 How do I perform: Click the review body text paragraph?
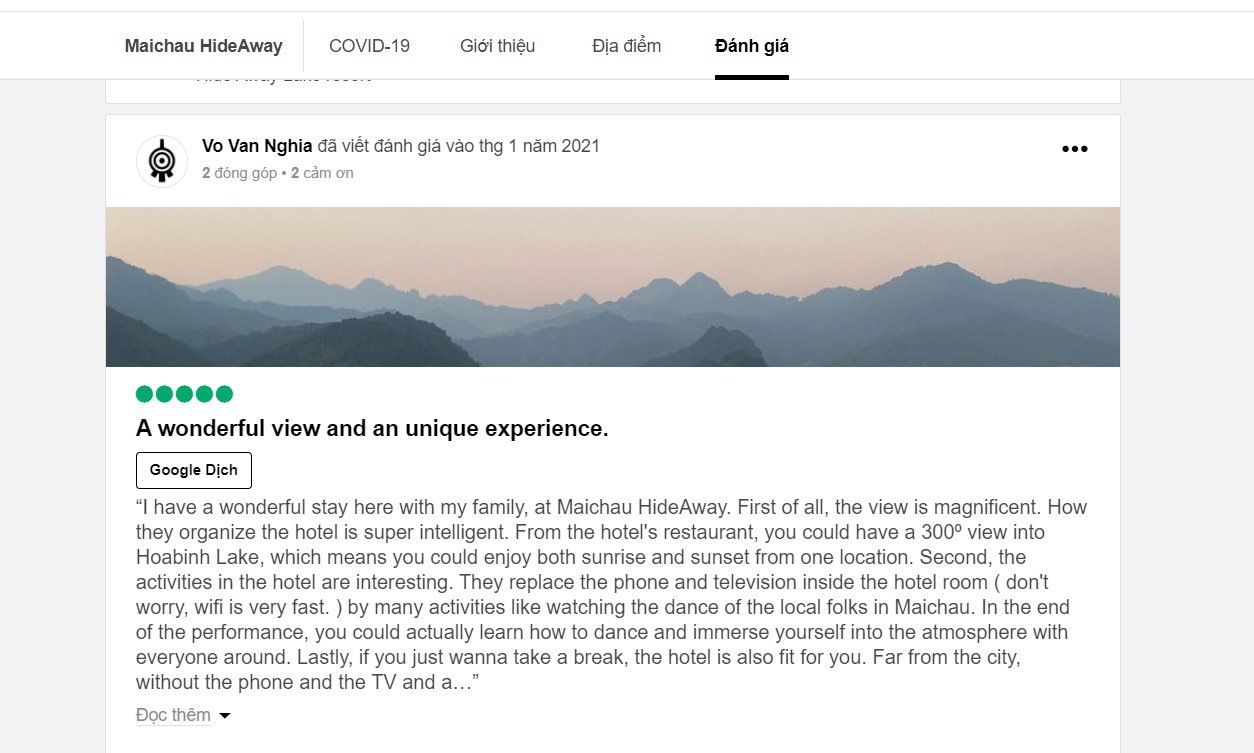pyautogui.click(x=610, y=594)
